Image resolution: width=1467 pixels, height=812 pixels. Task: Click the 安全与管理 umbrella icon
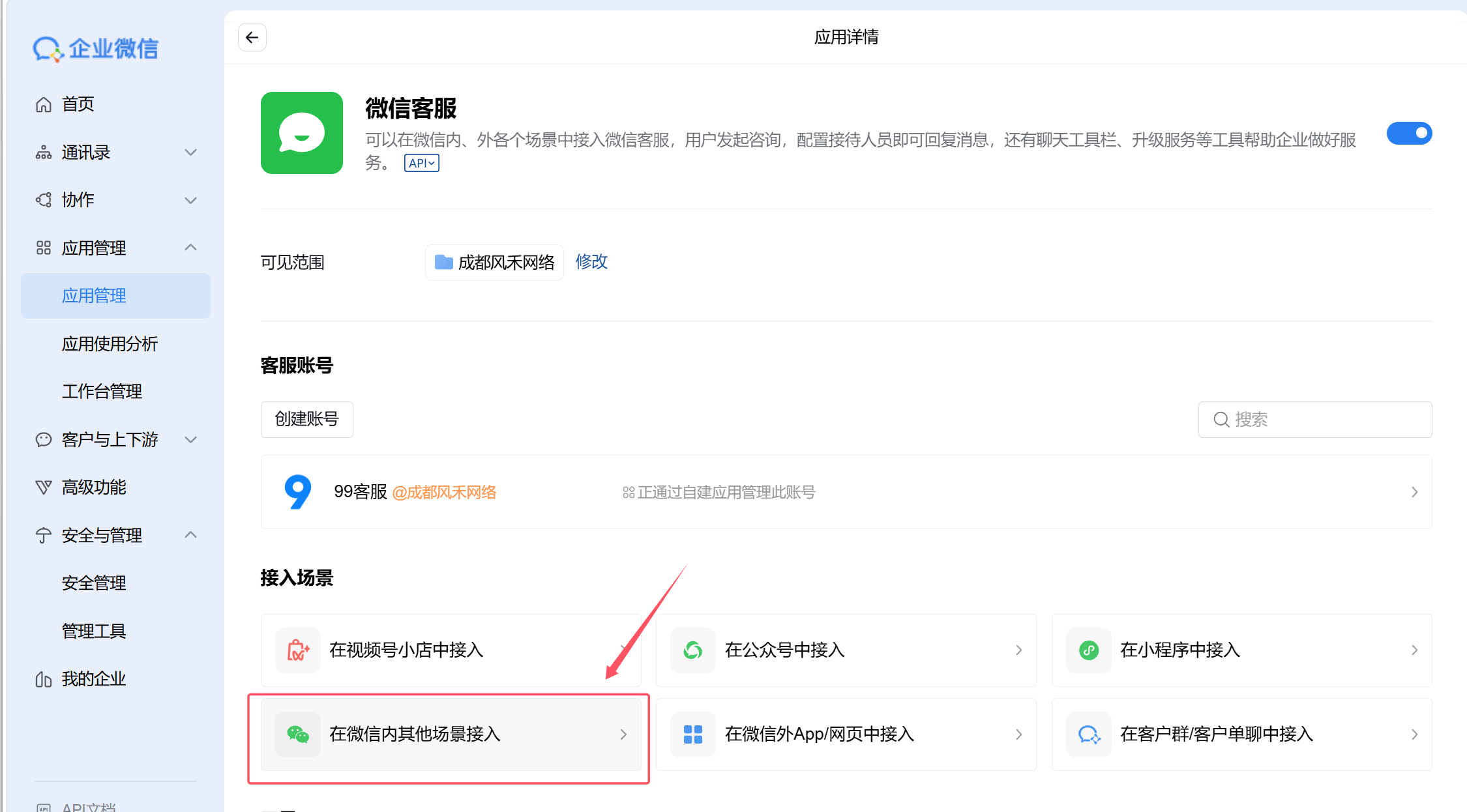(x=44, y=536)
